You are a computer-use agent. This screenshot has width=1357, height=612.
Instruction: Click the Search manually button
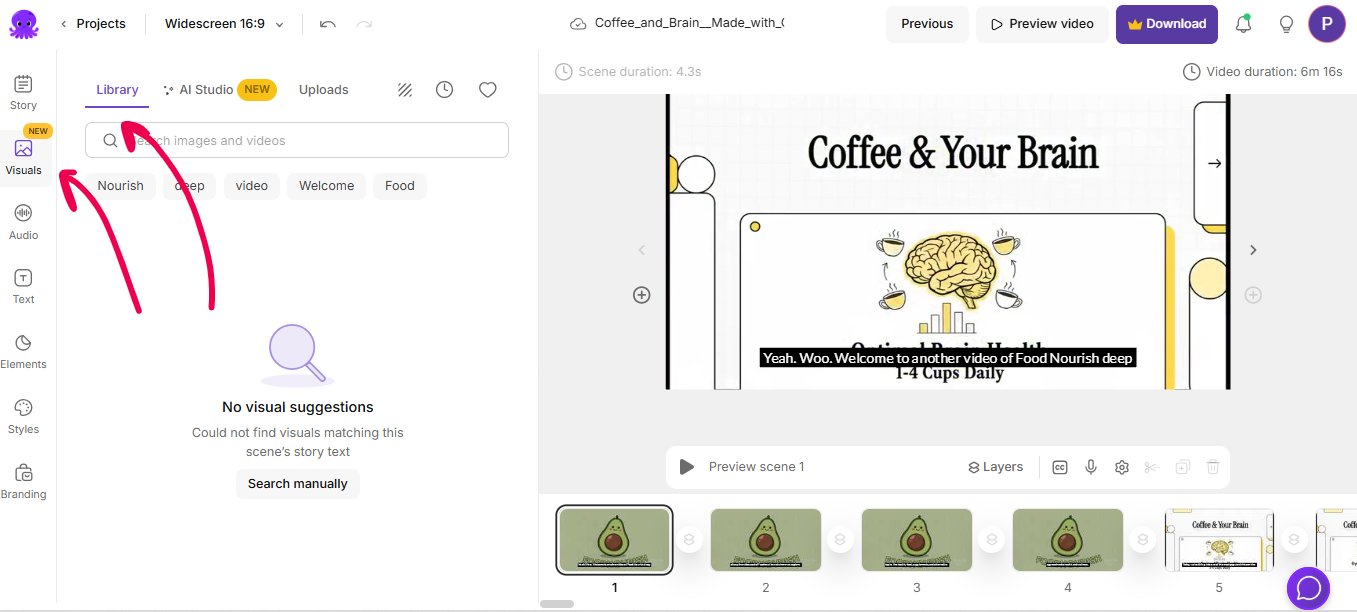297,483
